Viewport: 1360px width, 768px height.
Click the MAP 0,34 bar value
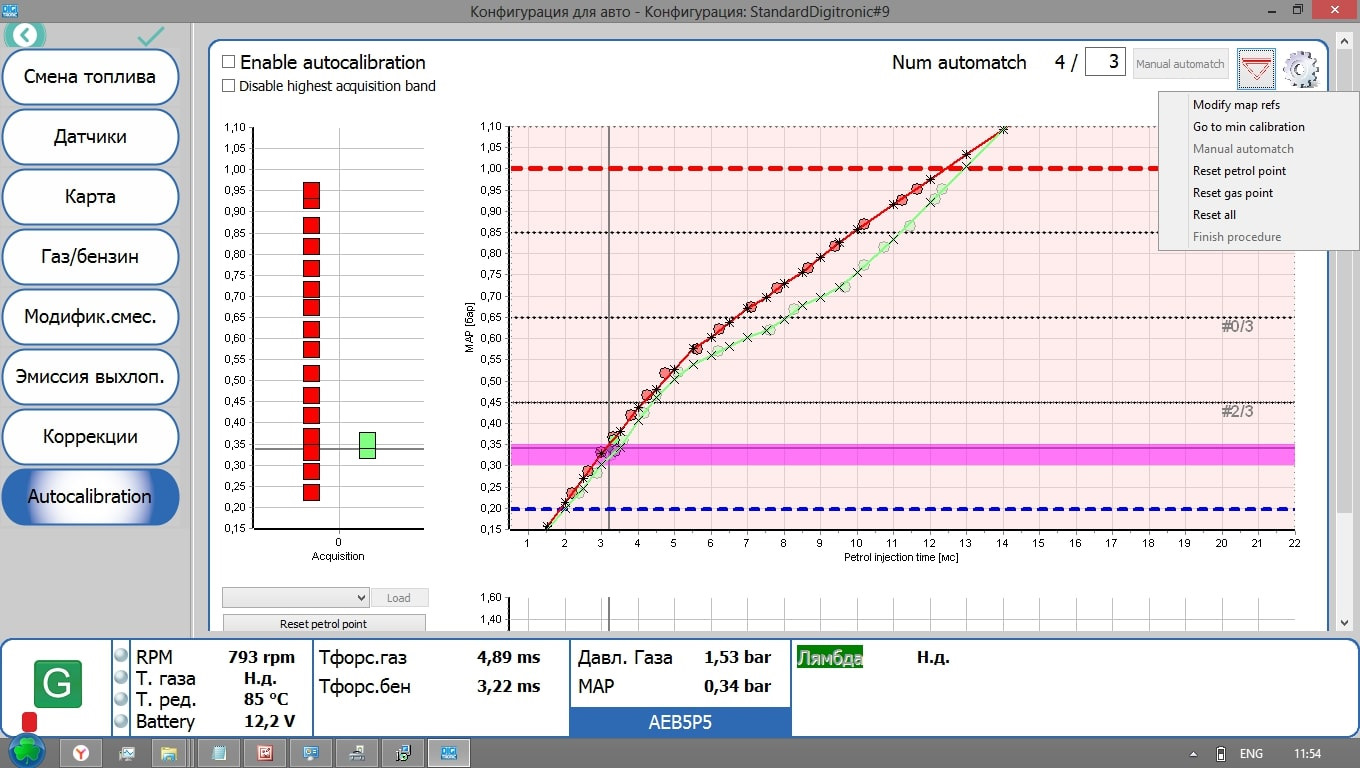point(738,687)
